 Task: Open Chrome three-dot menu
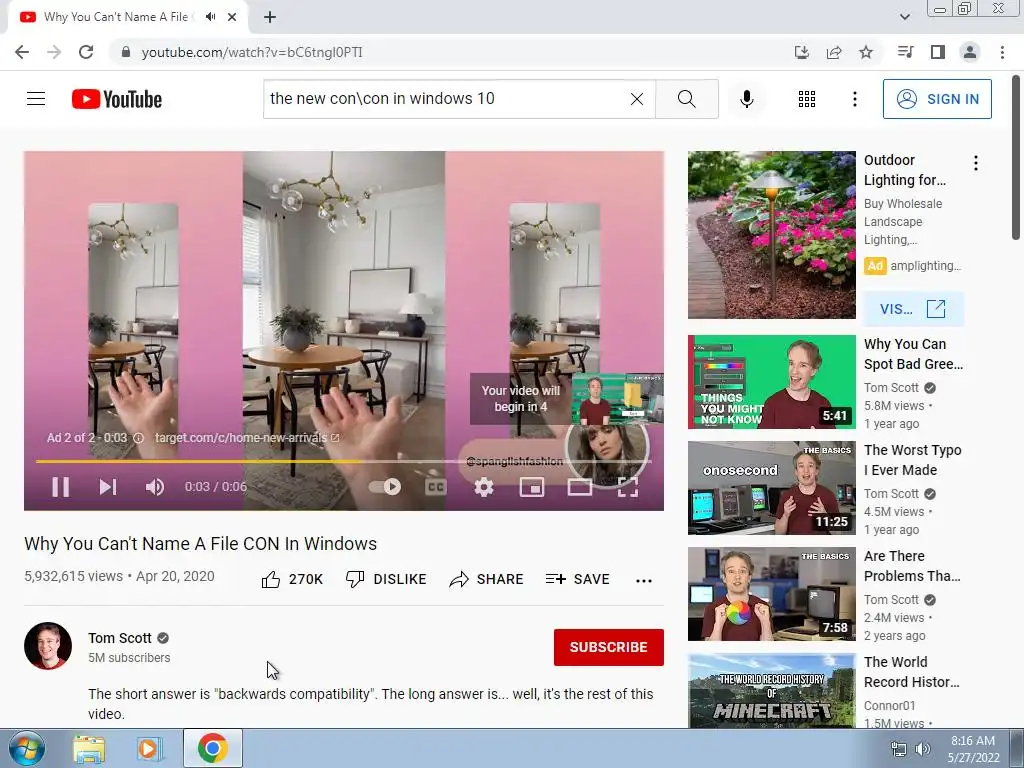(1002, 52)
